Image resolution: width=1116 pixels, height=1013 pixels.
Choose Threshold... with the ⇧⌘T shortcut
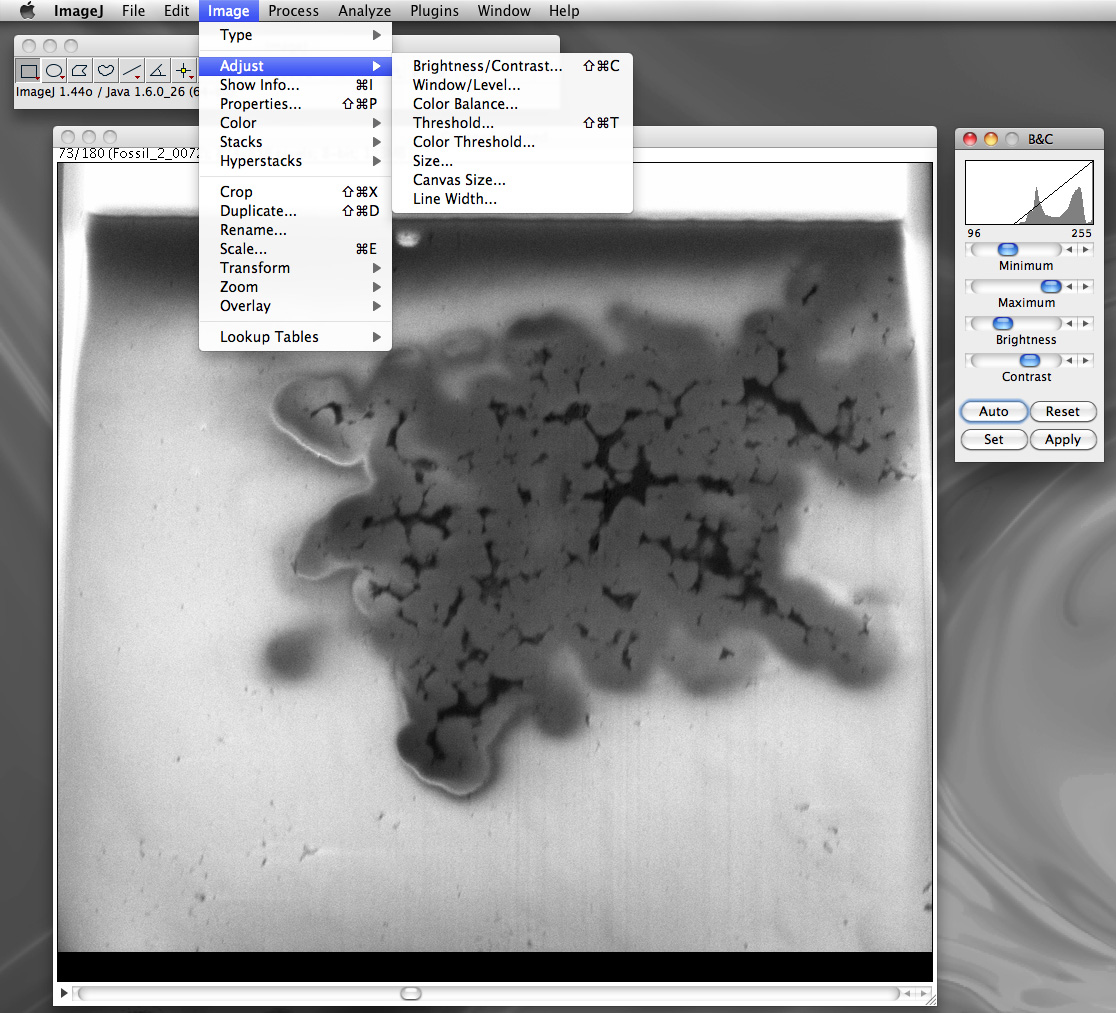coord(512,123)
